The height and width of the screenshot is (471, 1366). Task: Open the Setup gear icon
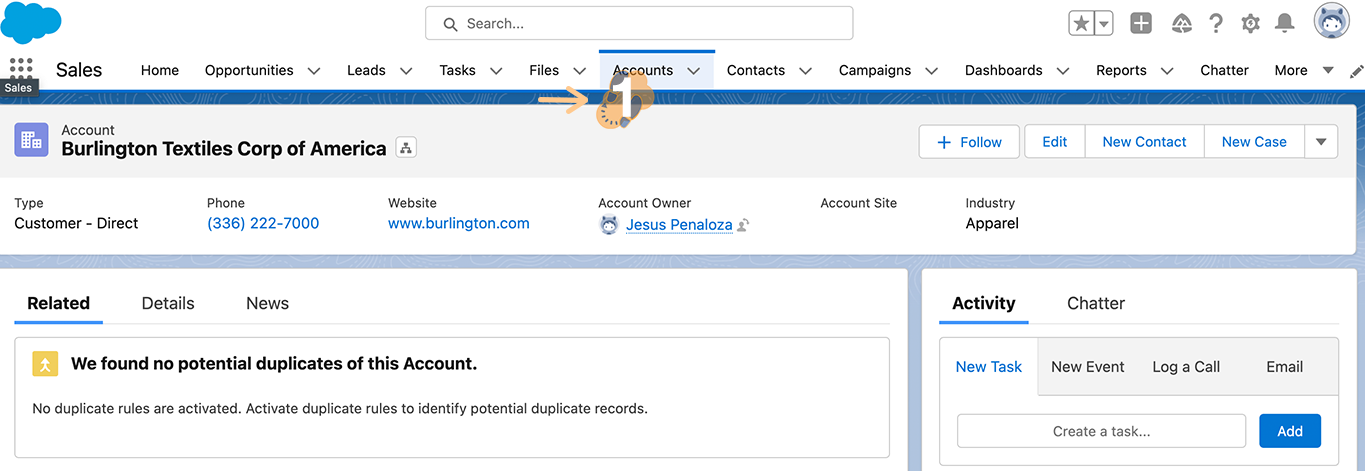[1250, 24]
